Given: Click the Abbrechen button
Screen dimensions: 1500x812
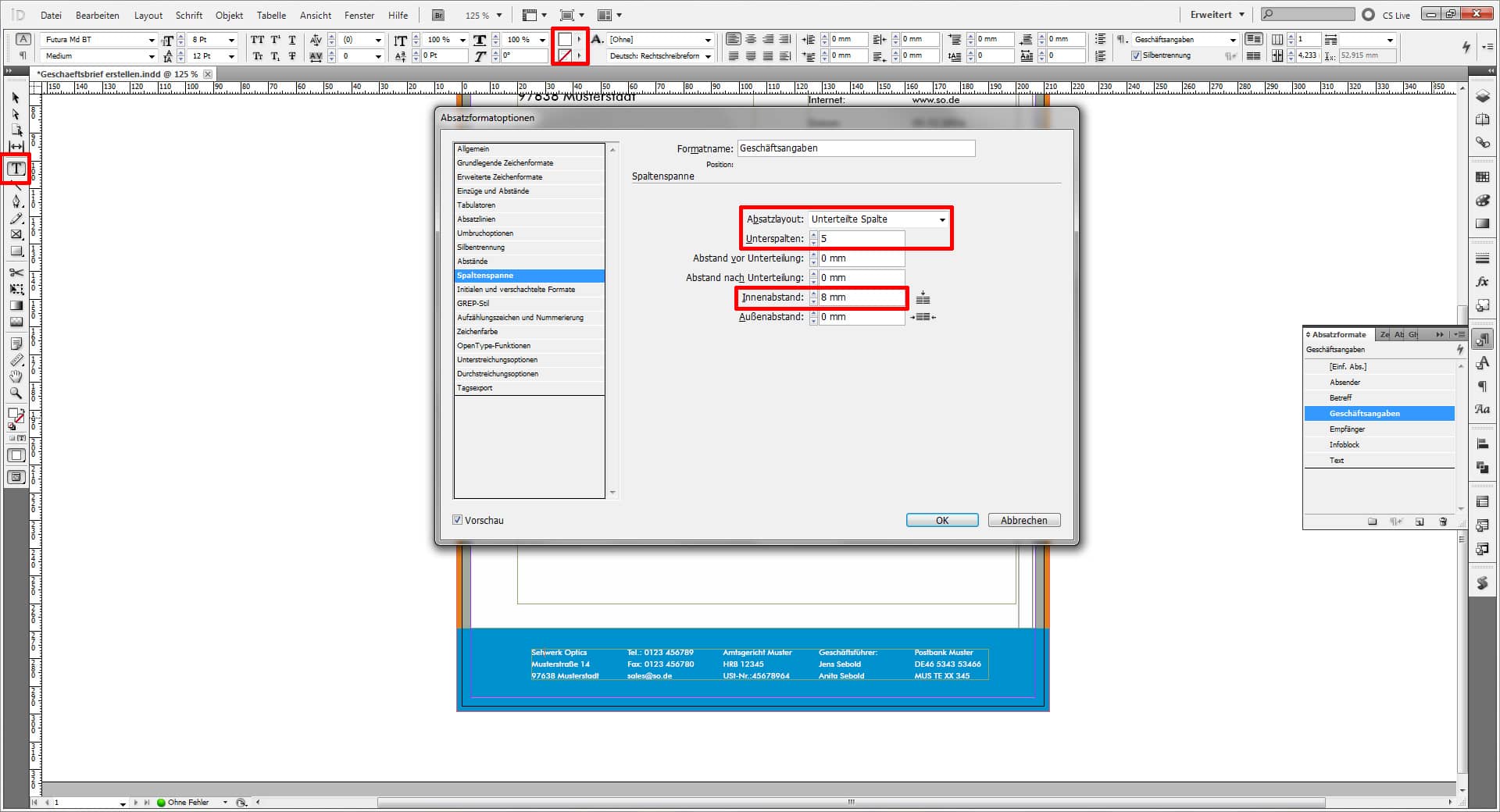Looking at the screenshot, I should pyautogui.click(x=1023, y=521).
